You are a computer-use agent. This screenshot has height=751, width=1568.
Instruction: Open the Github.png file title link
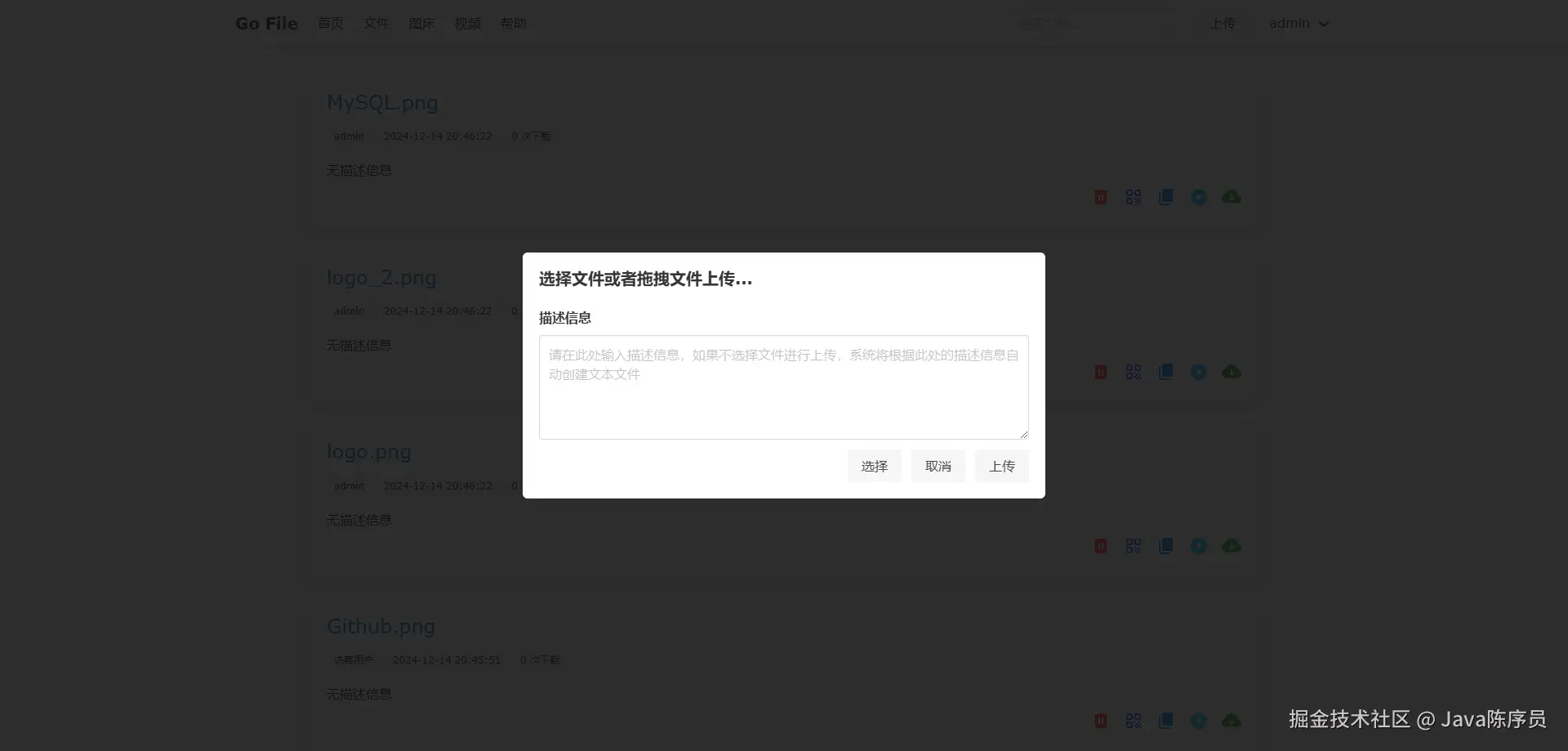(x=381, y=627)
